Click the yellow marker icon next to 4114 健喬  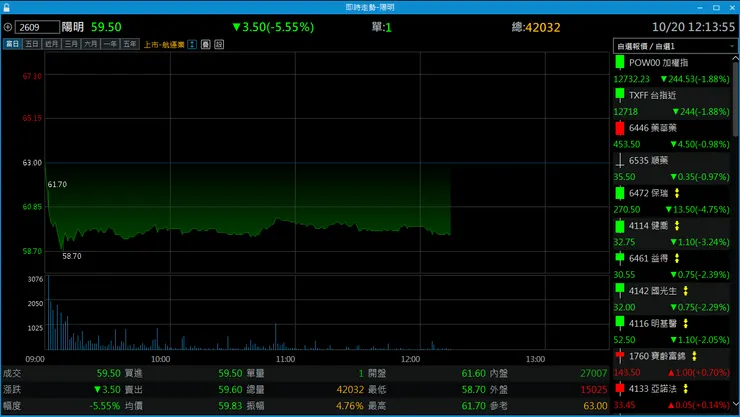click(677, 225)
